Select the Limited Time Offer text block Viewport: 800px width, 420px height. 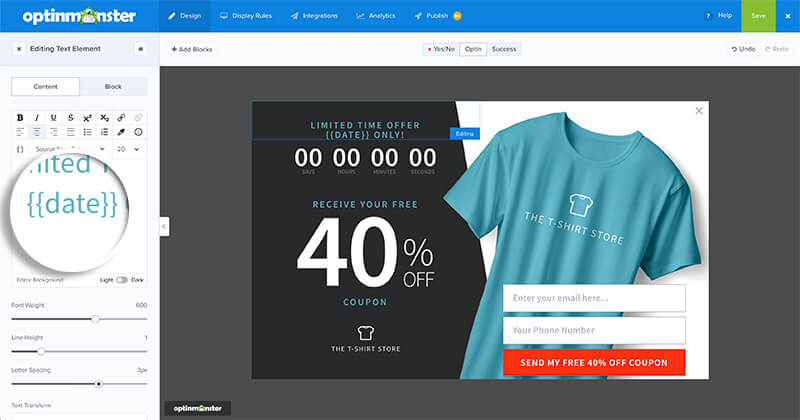click(365, 130)
